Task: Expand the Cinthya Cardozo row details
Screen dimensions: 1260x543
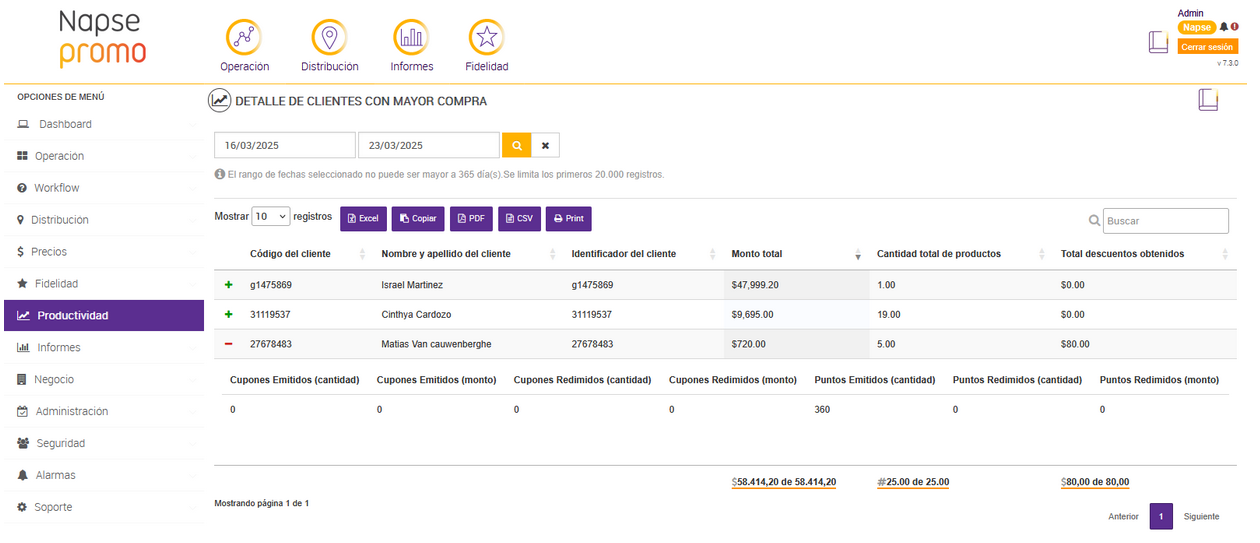Action: [229, 314]
